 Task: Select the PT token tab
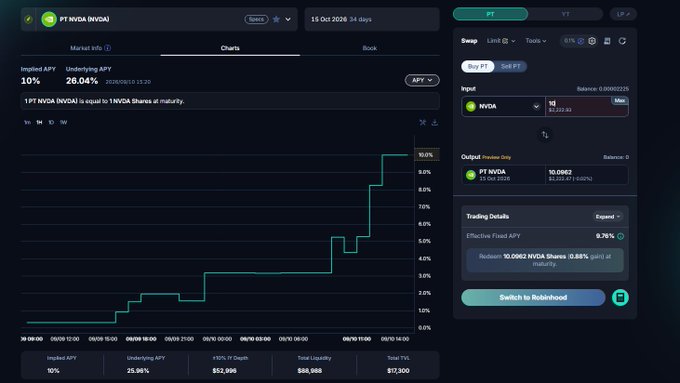[x=490, y=14]
